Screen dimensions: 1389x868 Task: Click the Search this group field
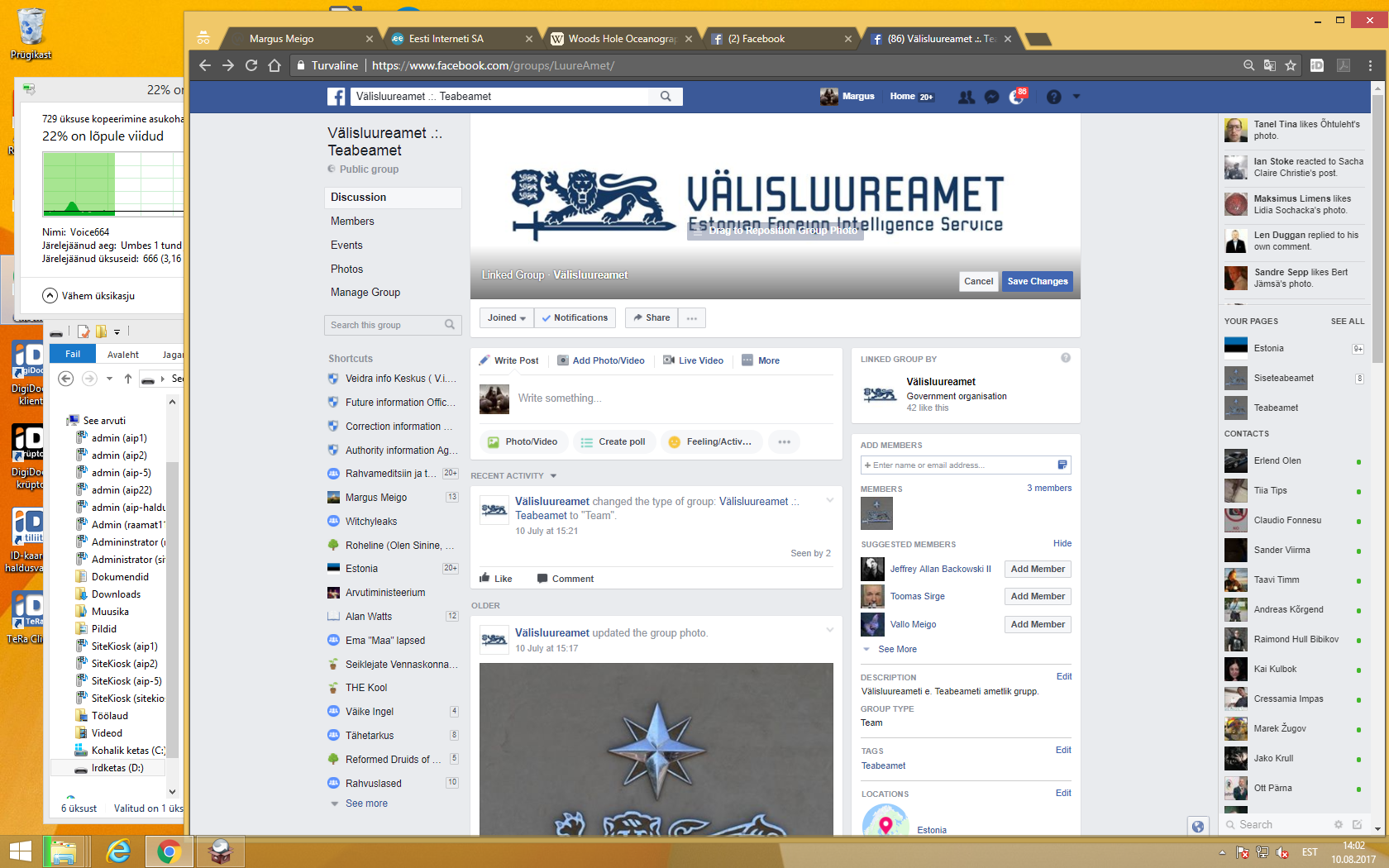393,325
